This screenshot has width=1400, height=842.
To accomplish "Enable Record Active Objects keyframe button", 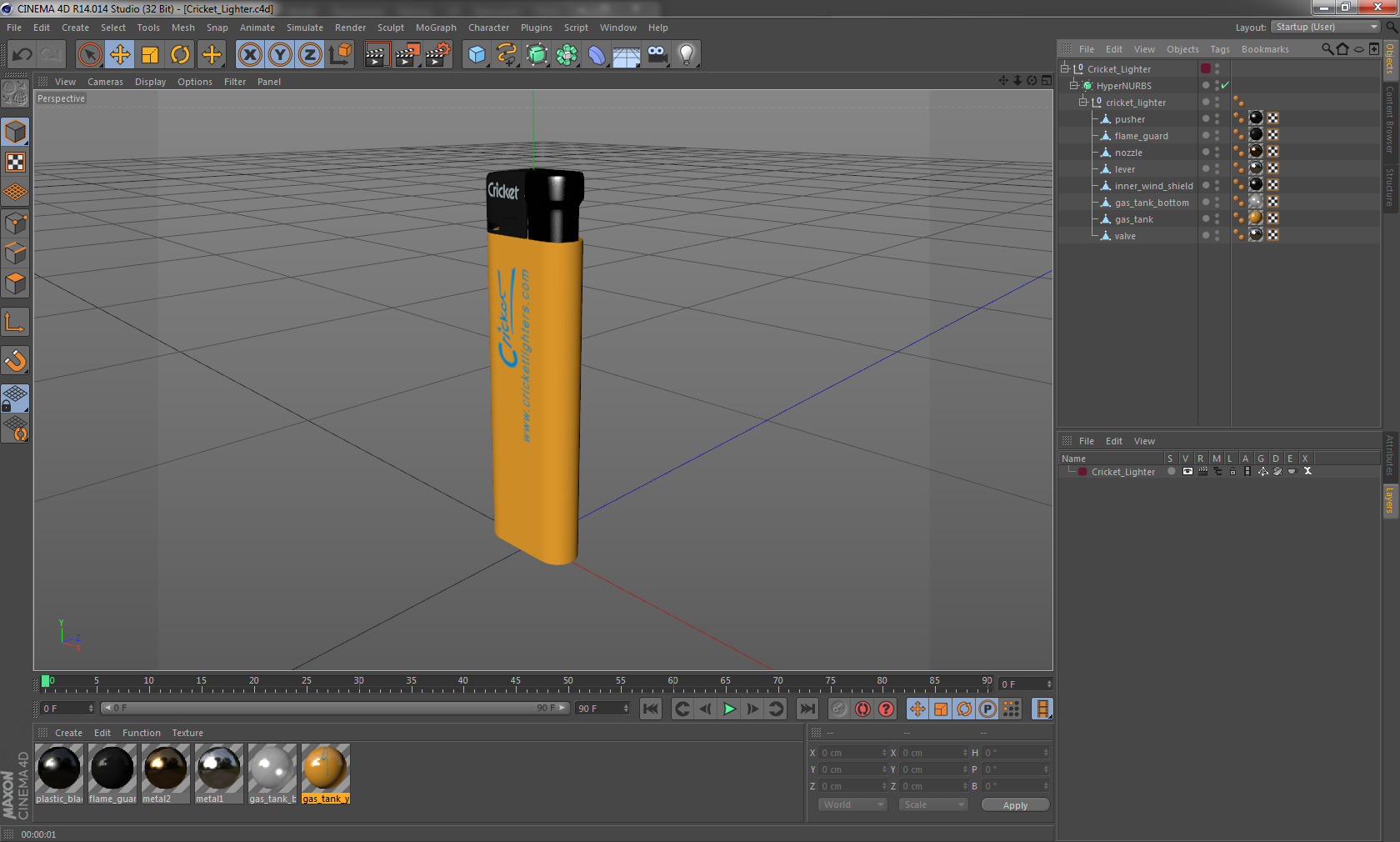I will tap(839, 709).
